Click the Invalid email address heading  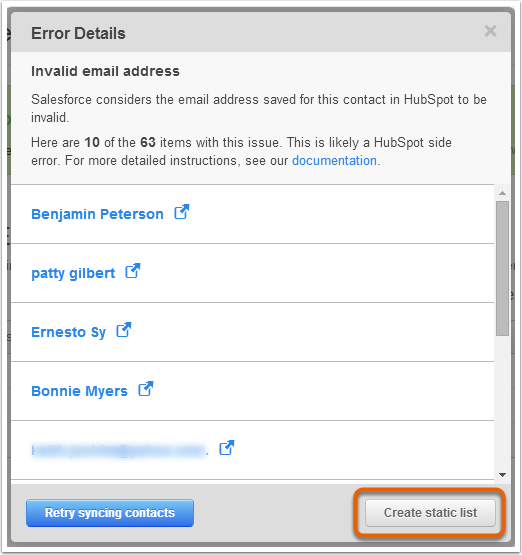[105, 71]
